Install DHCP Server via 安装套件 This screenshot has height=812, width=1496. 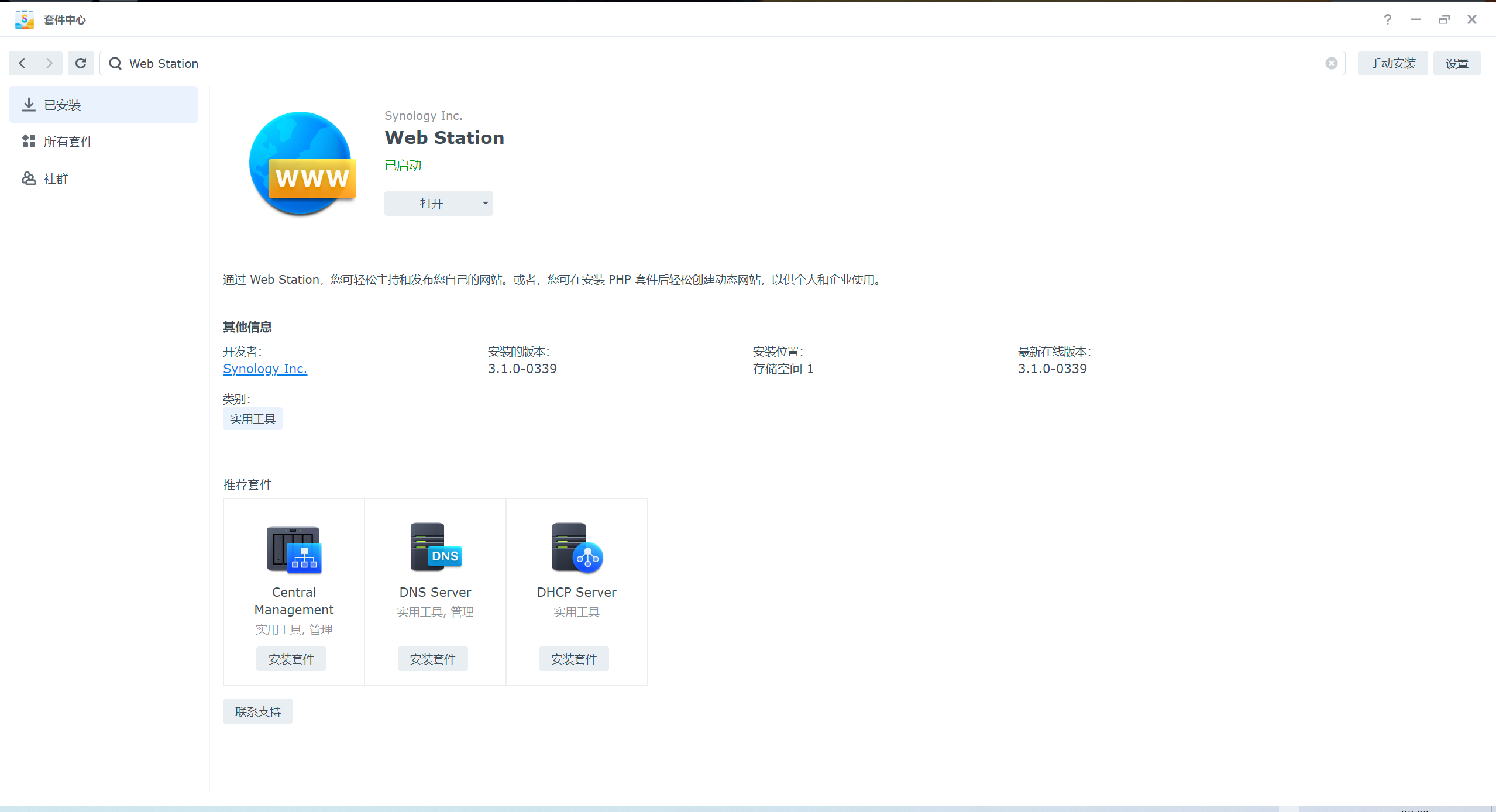(574, 659)
